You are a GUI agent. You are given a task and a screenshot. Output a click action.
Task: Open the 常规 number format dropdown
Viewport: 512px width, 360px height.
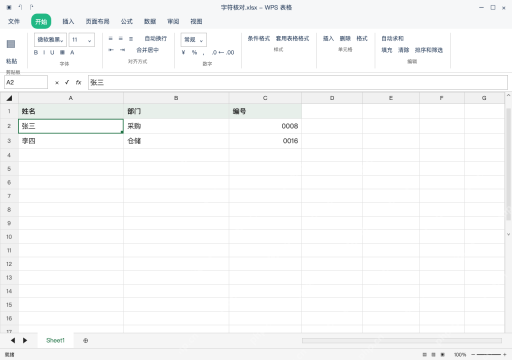coord(194,40)
